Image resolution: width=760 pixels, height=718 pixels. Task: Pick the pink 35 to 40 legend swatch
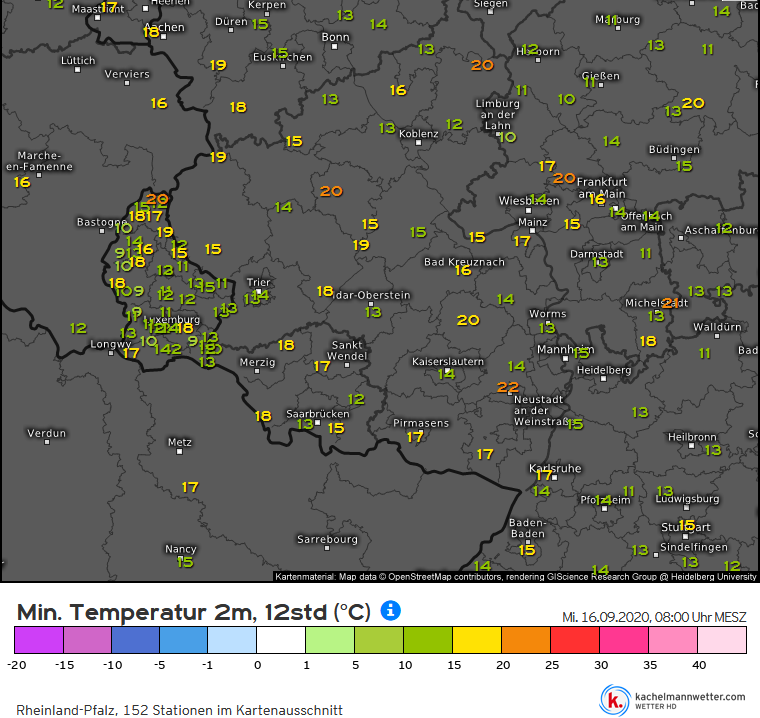(673, 640)
